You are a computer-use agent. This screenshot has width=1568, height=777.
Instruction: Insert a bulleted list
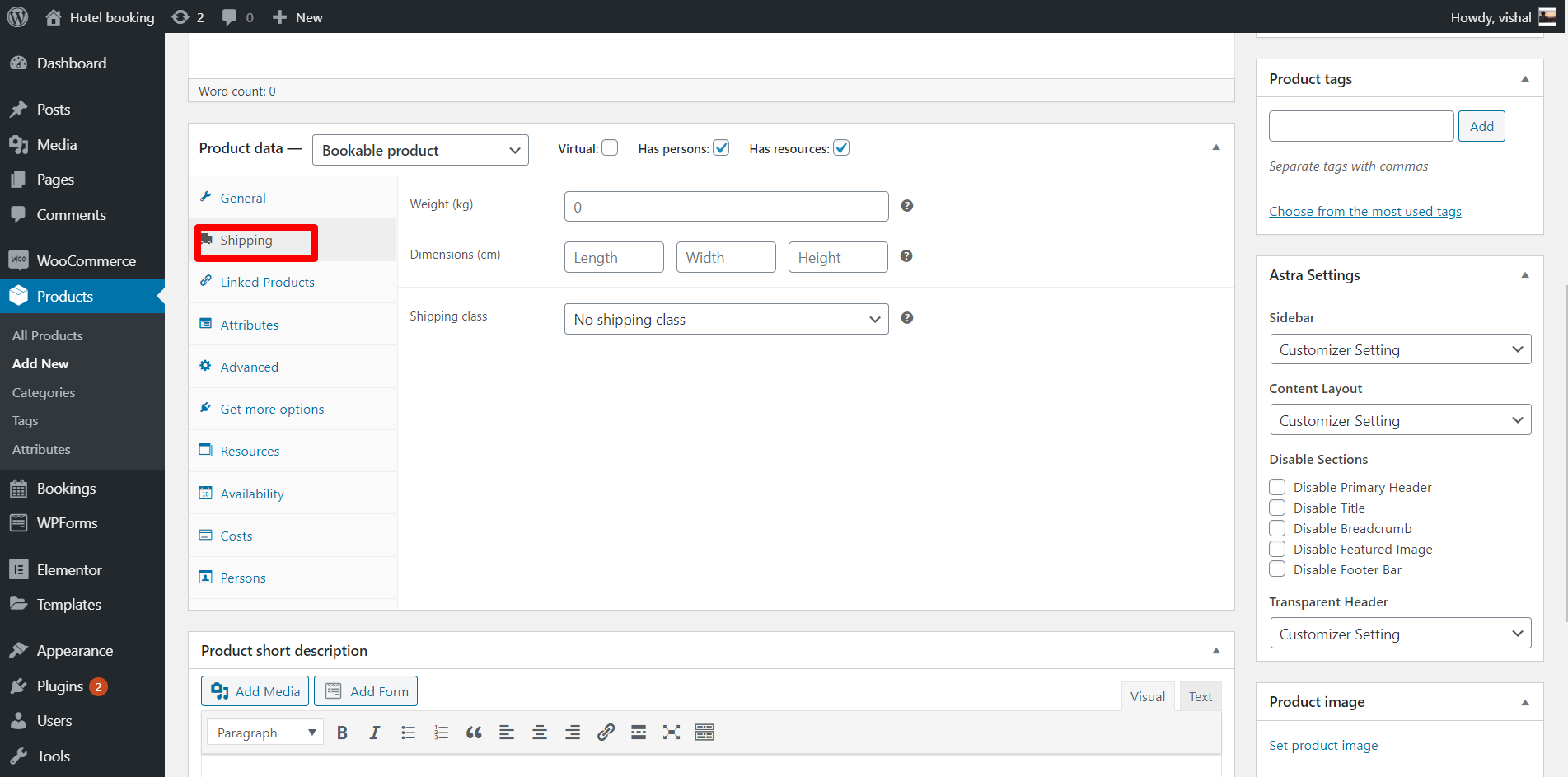click(408, 733)
